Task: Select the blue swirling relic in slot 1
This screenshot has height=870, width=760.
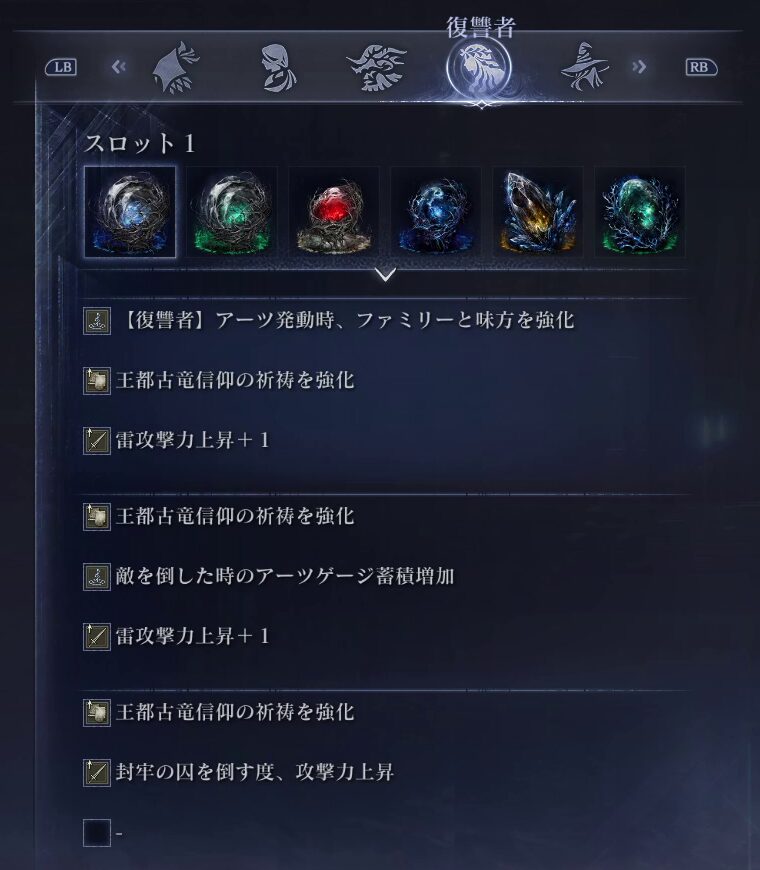Action: pyautogui.click(x=130, y=212)
